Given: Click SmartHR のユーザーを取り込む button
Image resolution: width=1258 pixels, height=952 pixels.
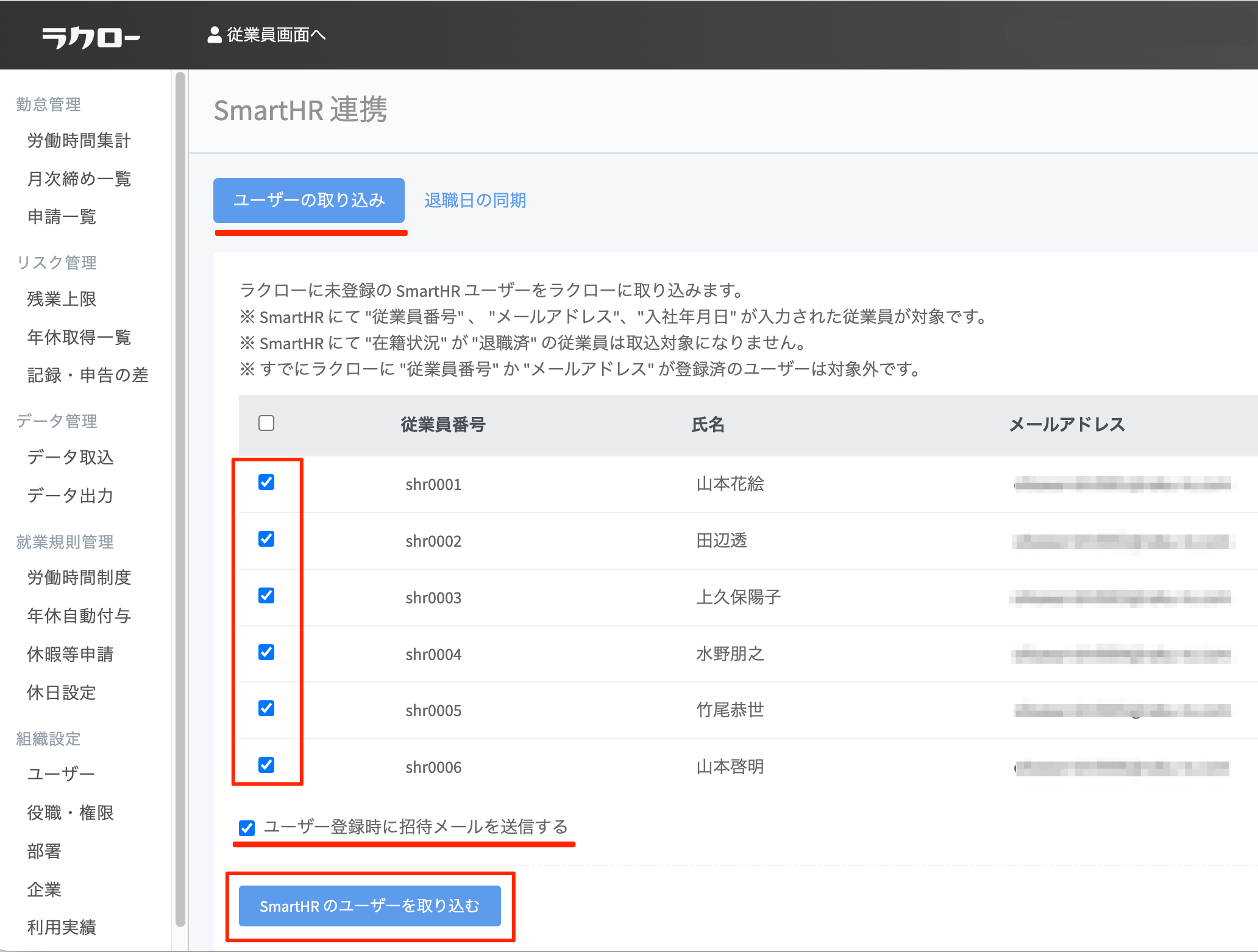Looking at the screenshot, I should (370, 906).
